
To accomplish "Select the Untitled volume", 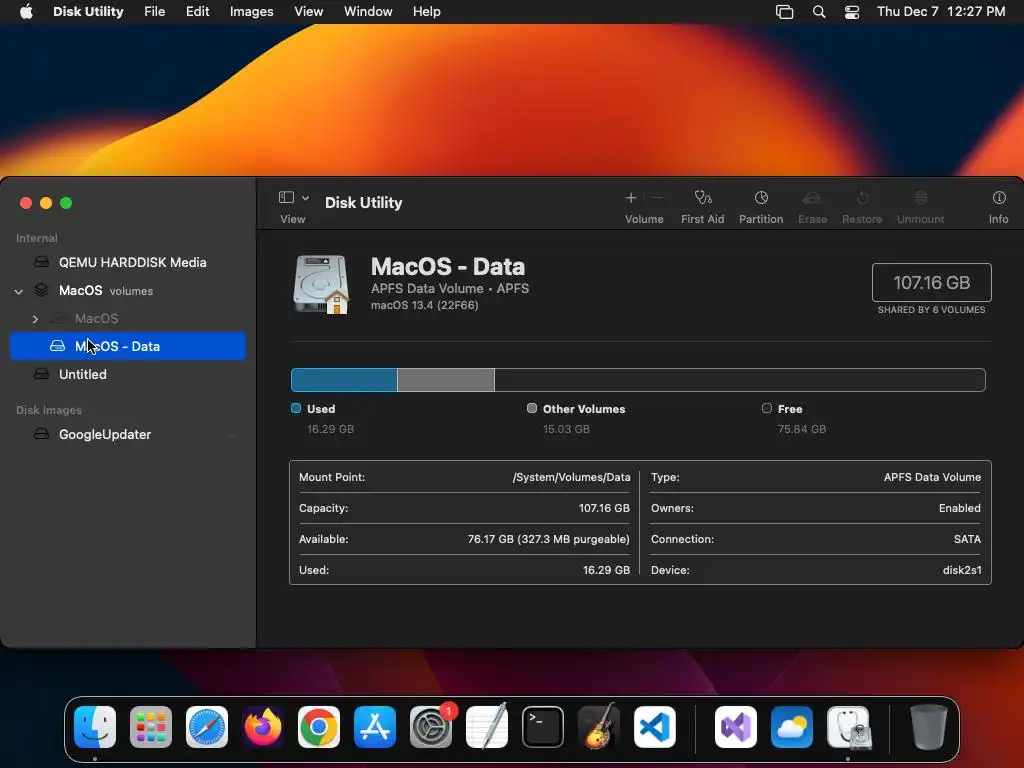I will click(x=127, y=374).
